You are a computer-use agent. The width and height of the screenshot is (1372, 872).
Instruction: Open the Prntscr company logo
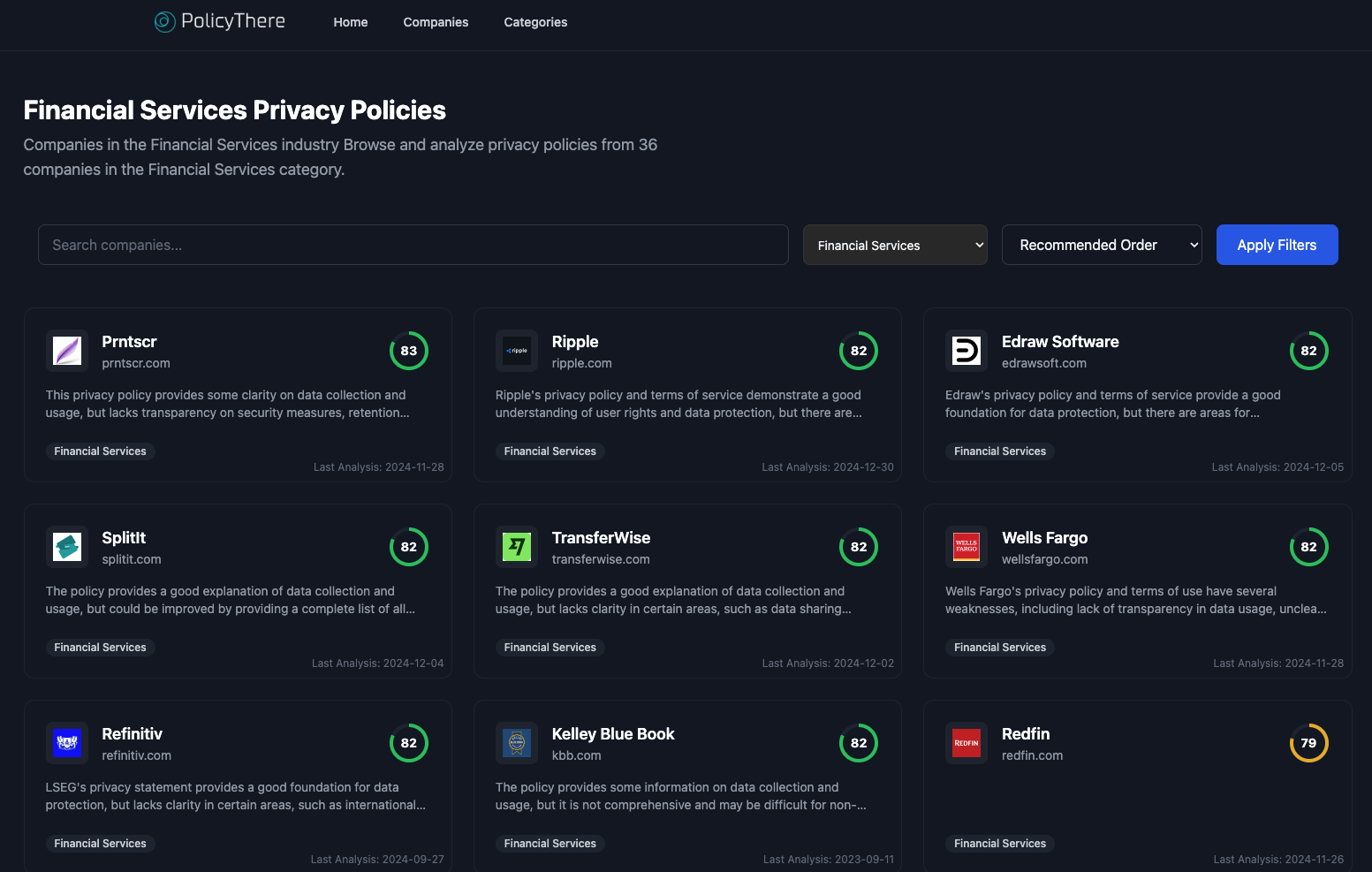[x=67, y=351]
